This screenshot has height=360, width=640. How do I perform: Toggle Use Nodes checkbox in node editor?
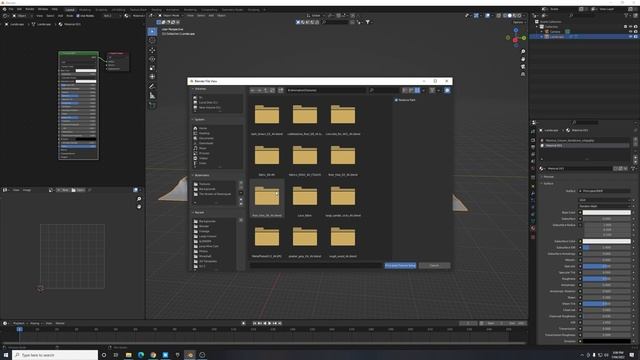pos(78,16)
